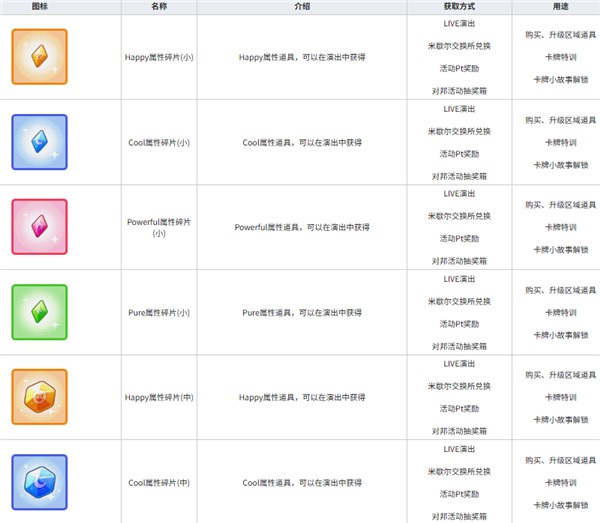Click the small blue Cool shard icon

pos(39,142)
